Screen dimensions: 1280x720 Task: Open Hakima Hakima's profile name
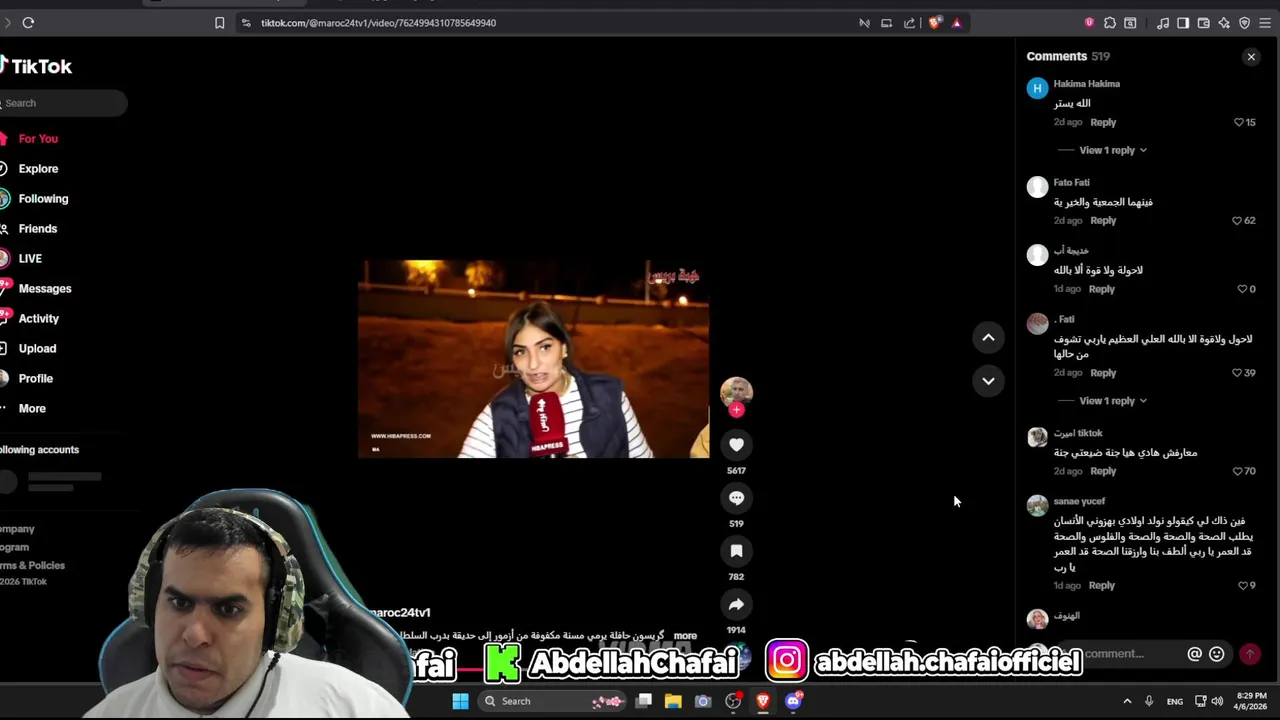click(x=1086, y=84)
